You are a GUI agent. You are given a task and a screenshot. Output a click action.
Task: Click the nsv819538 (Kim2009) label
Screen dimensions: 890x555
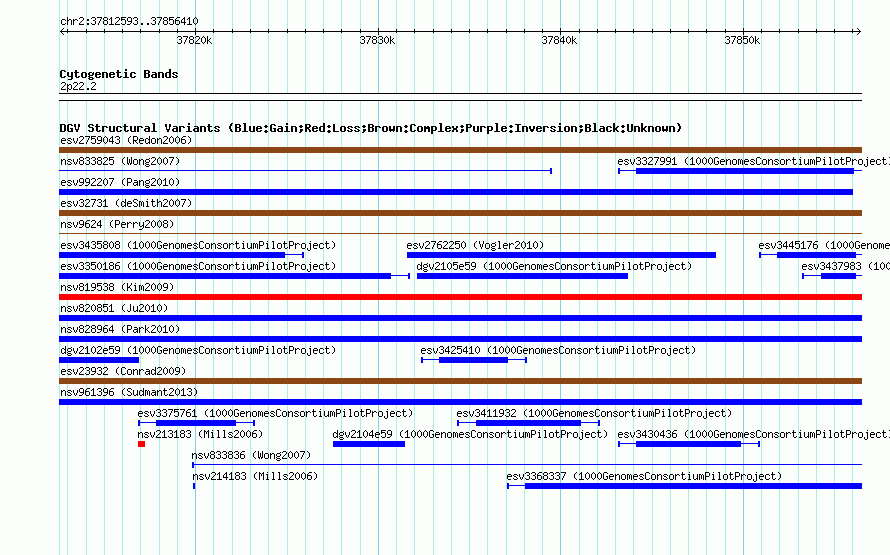coord(117,287)
